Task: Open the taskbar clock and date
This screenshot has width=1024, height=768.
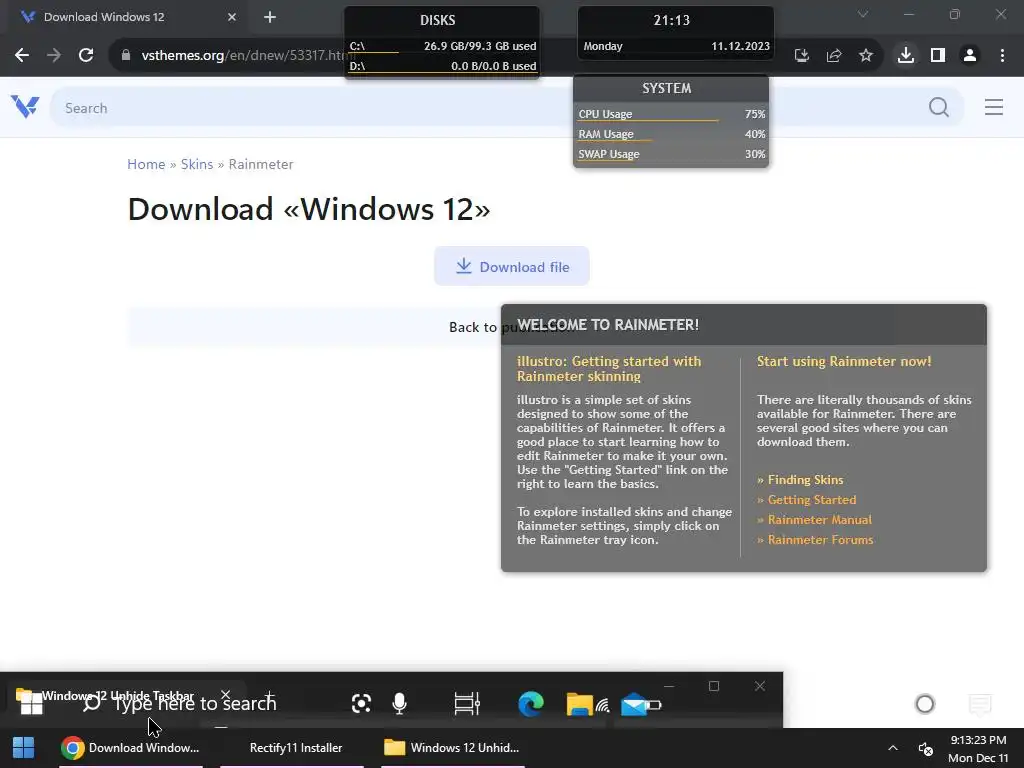Action: 978,748
